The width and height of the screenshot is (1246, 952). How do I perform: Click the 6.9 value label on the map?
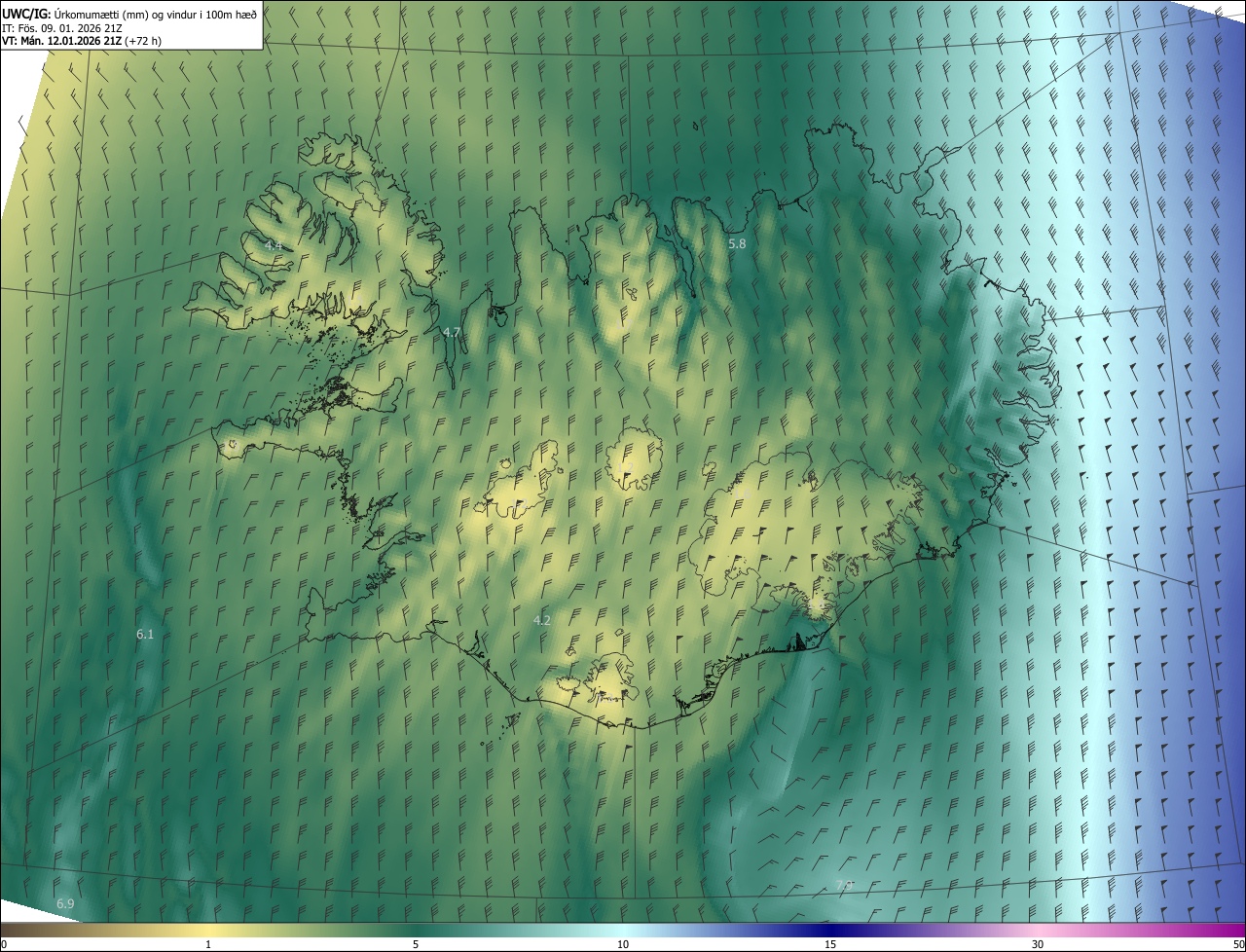65,904
